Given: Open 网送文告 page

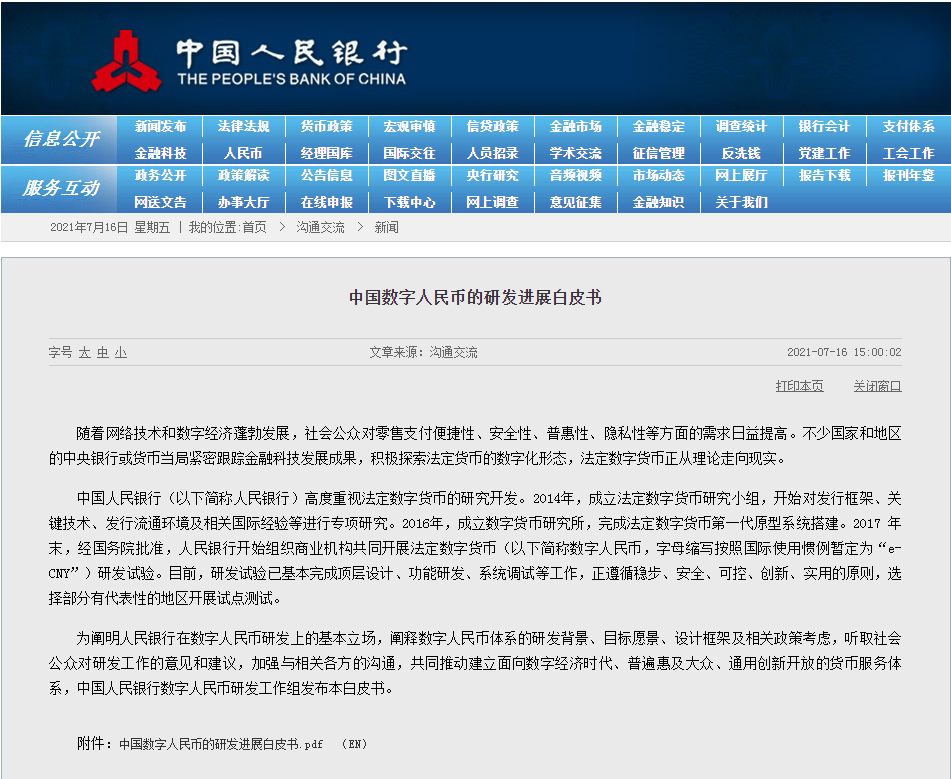Looking at the screenshot, I should click(160, 202).
